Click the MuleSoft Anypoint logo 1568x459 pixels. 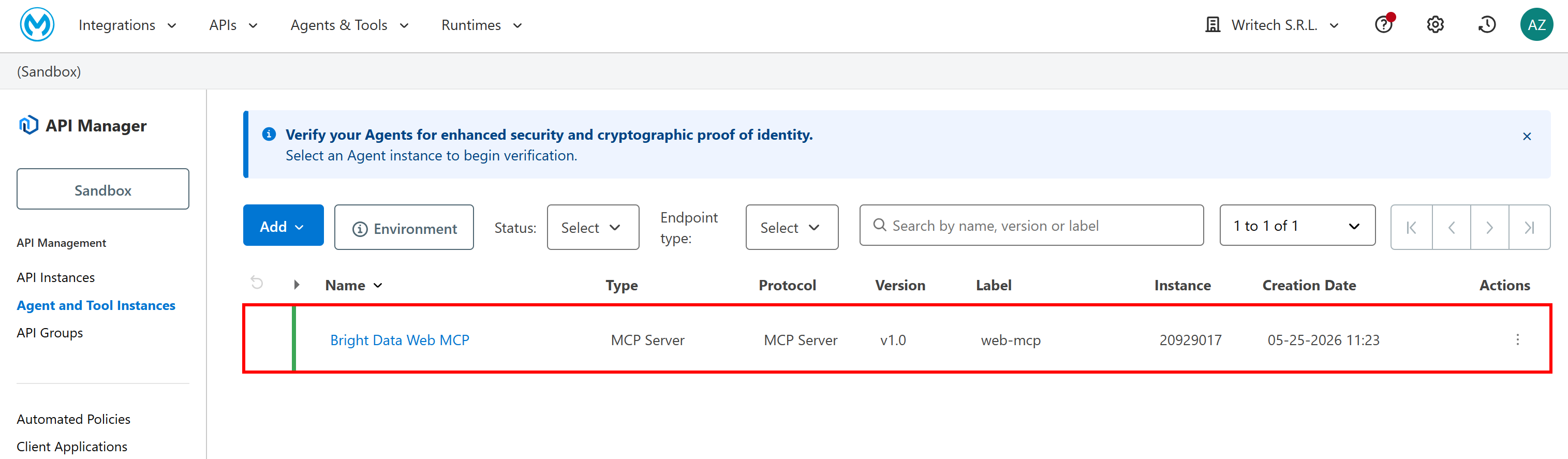point(37,25)
